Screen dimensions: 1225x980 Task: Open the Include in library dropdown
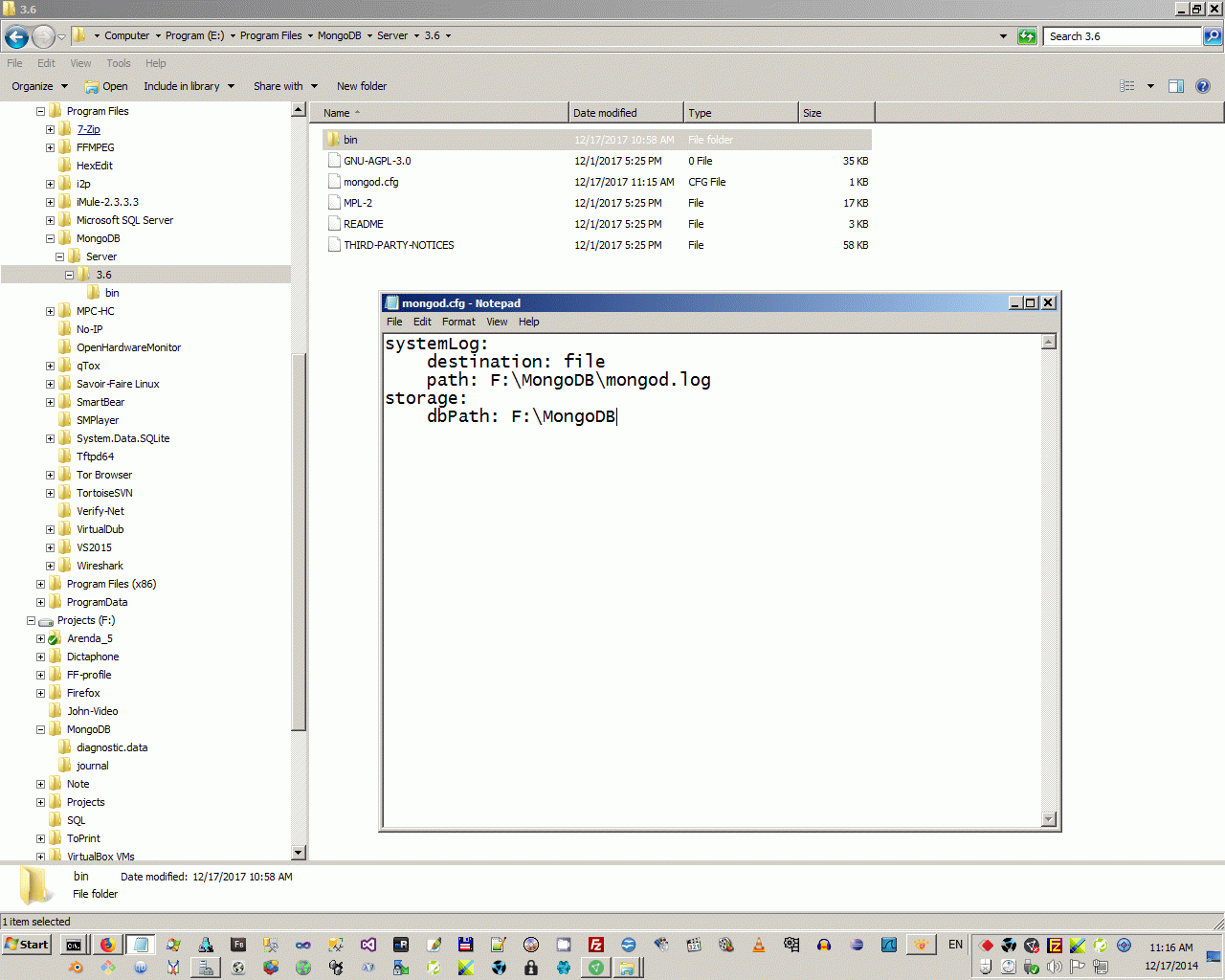[189, 86]
